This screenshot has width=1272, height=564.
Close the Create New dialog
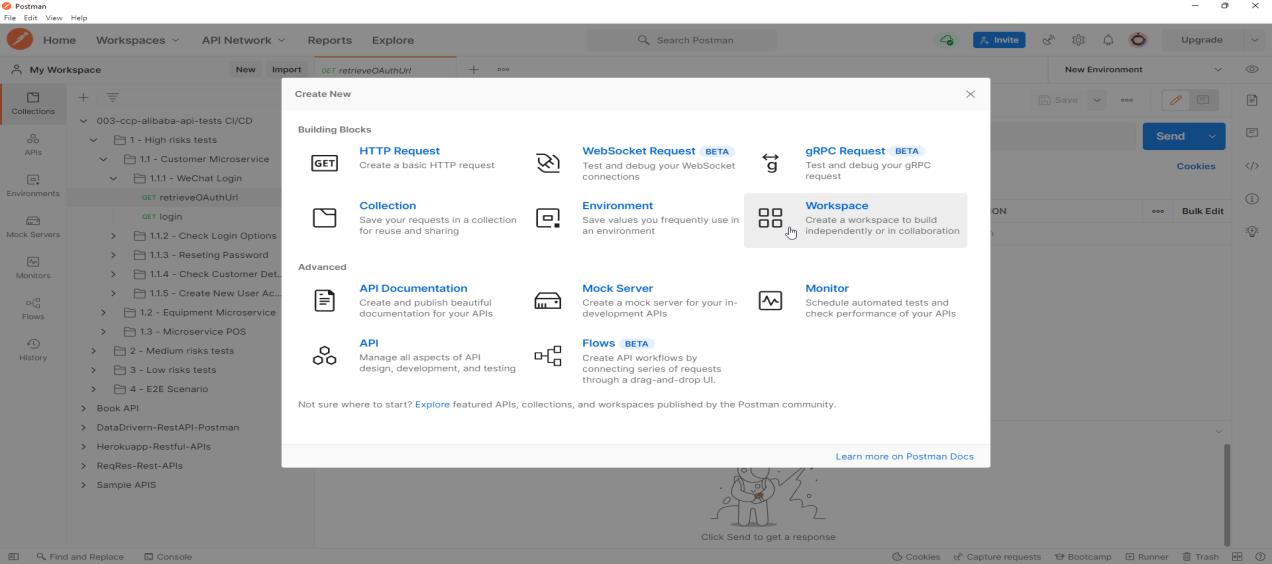point(970,94)
